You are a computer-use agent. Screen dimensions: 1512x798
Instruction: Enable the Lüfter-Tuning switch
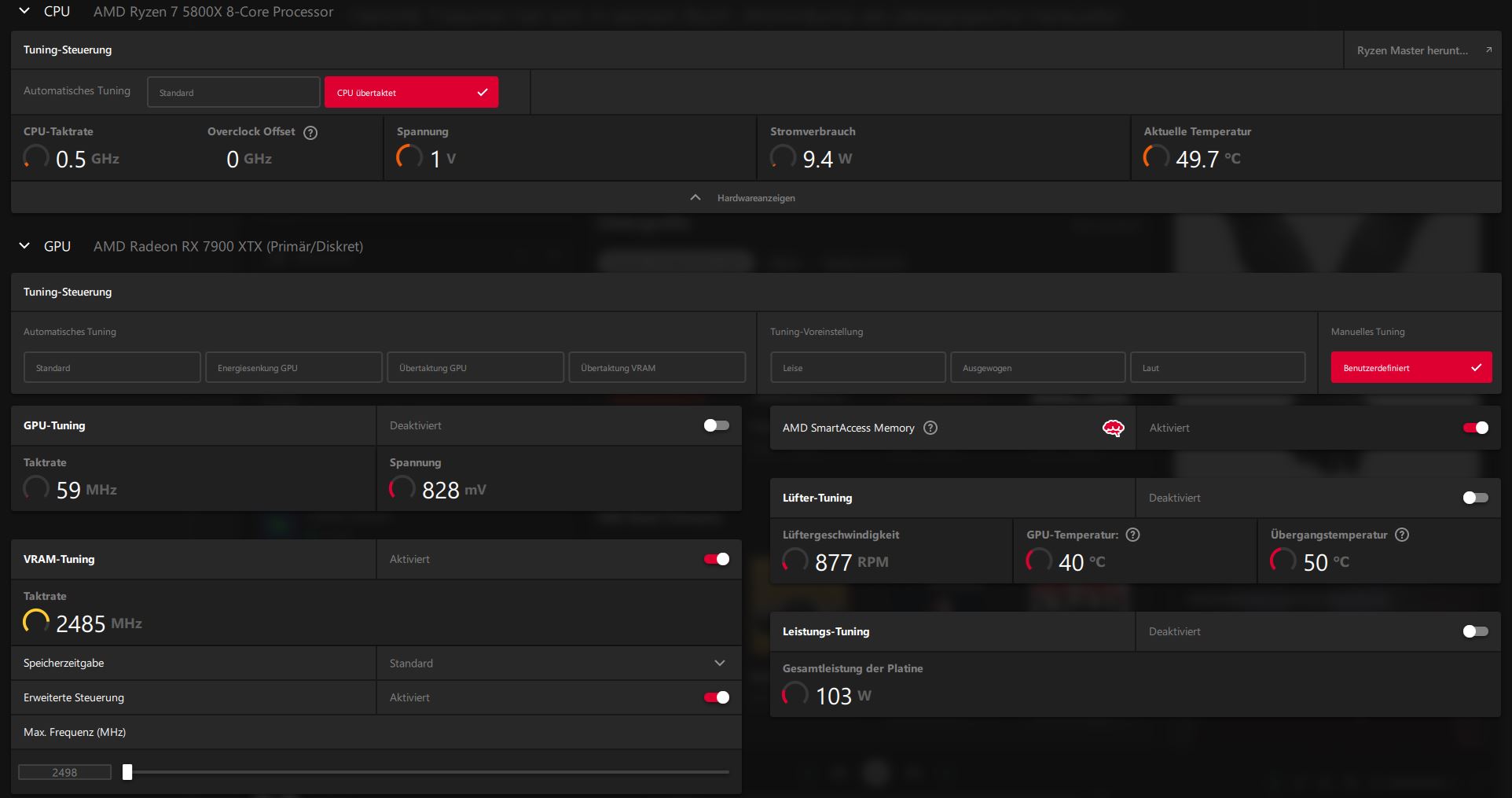pos(1476,498)
